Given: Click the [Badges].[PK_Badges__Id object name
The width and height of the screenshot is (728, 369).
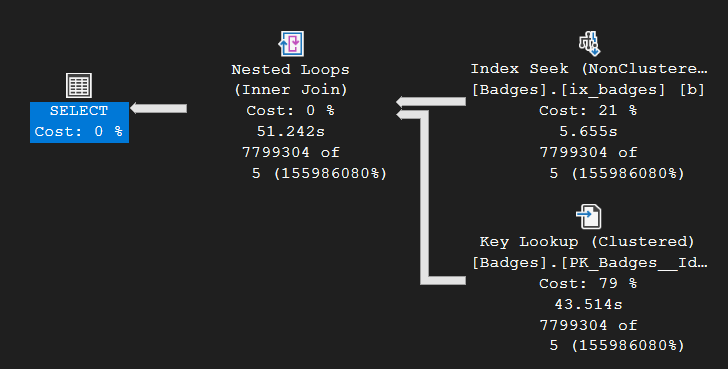Looking at the screenshot, I should 590,263.
